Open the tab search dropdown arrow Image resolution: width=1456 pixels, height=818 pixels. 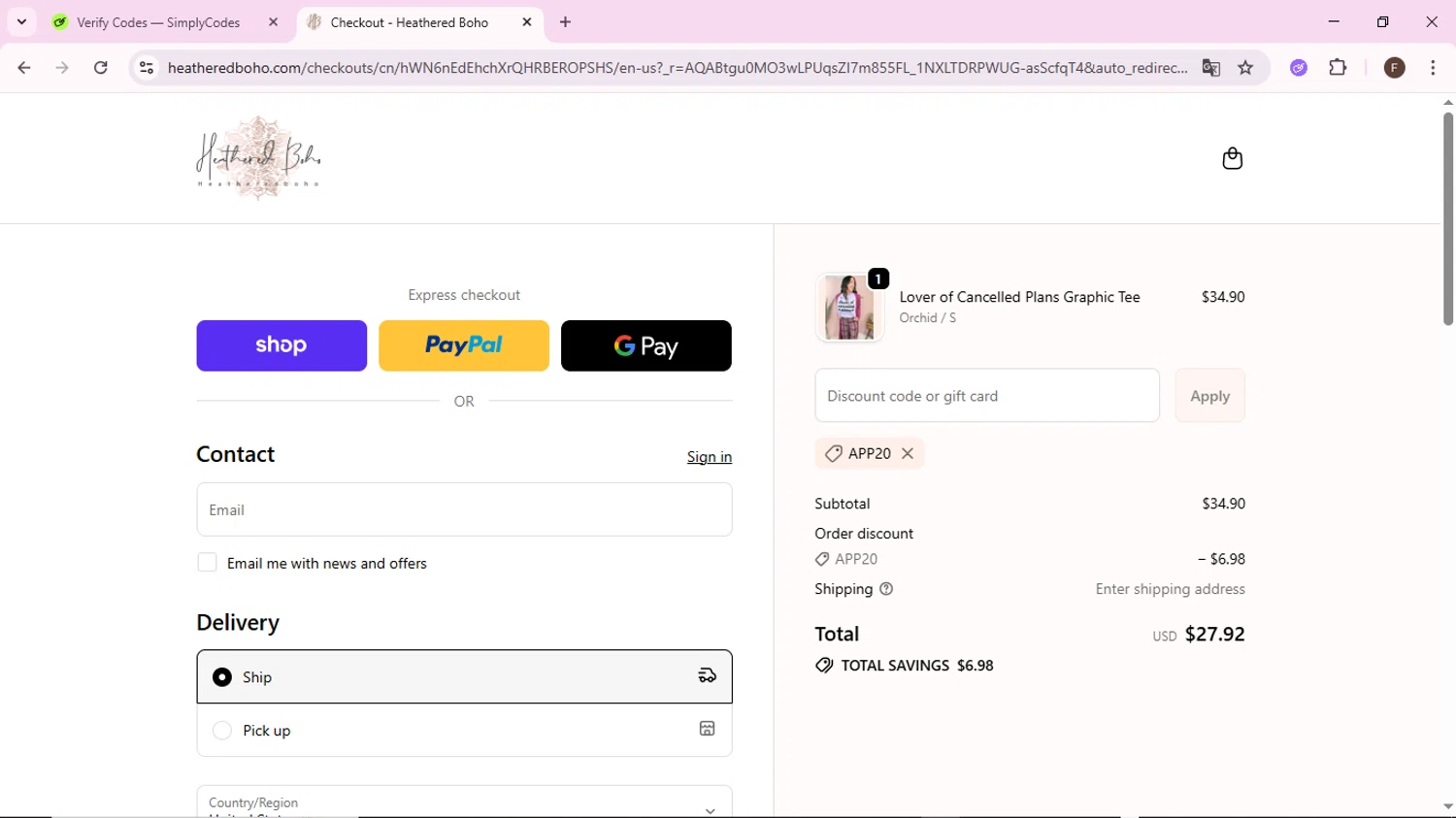(21, 21)
